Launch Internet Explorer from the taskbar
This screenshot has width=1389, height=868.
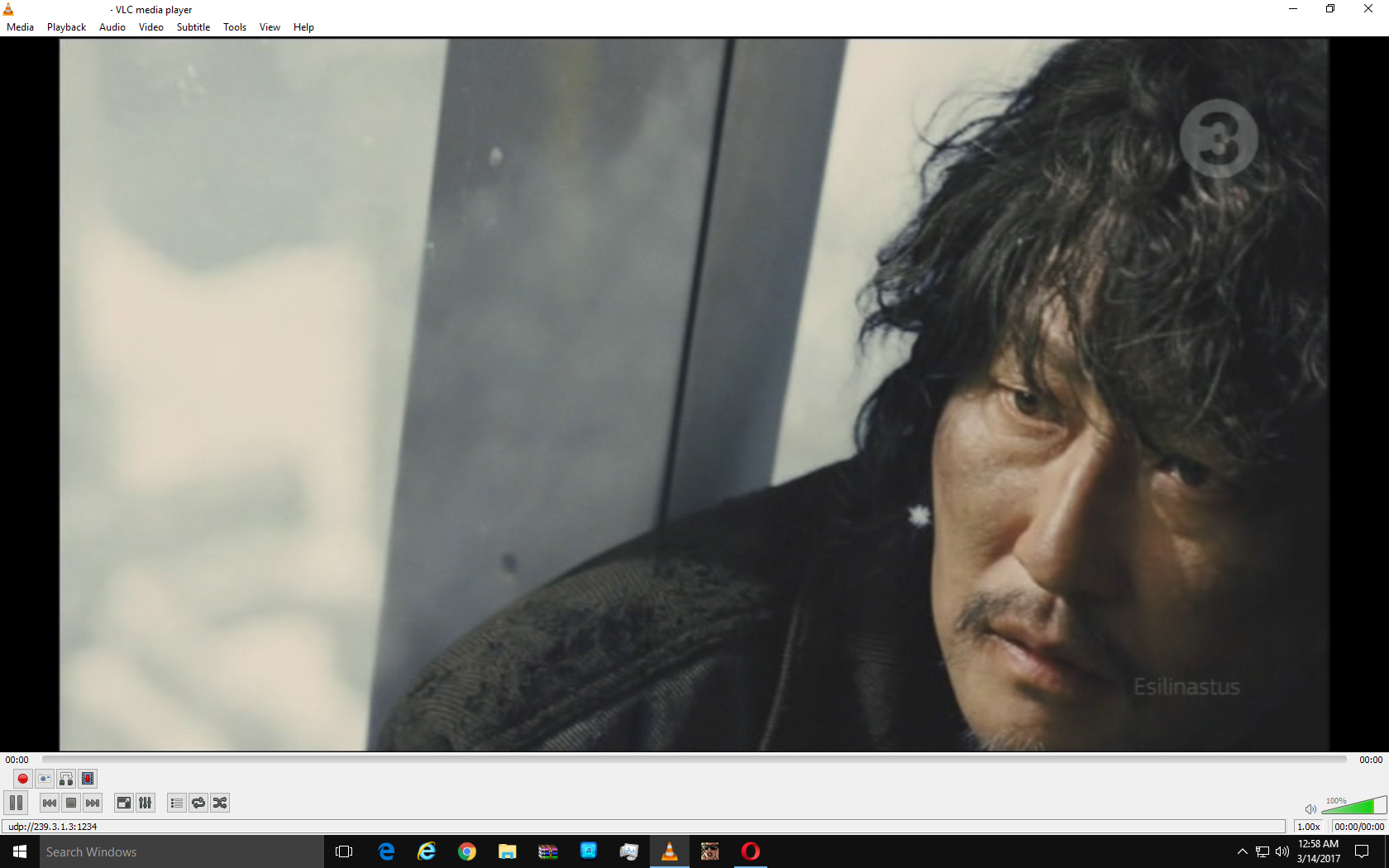[x=427, y=851]
